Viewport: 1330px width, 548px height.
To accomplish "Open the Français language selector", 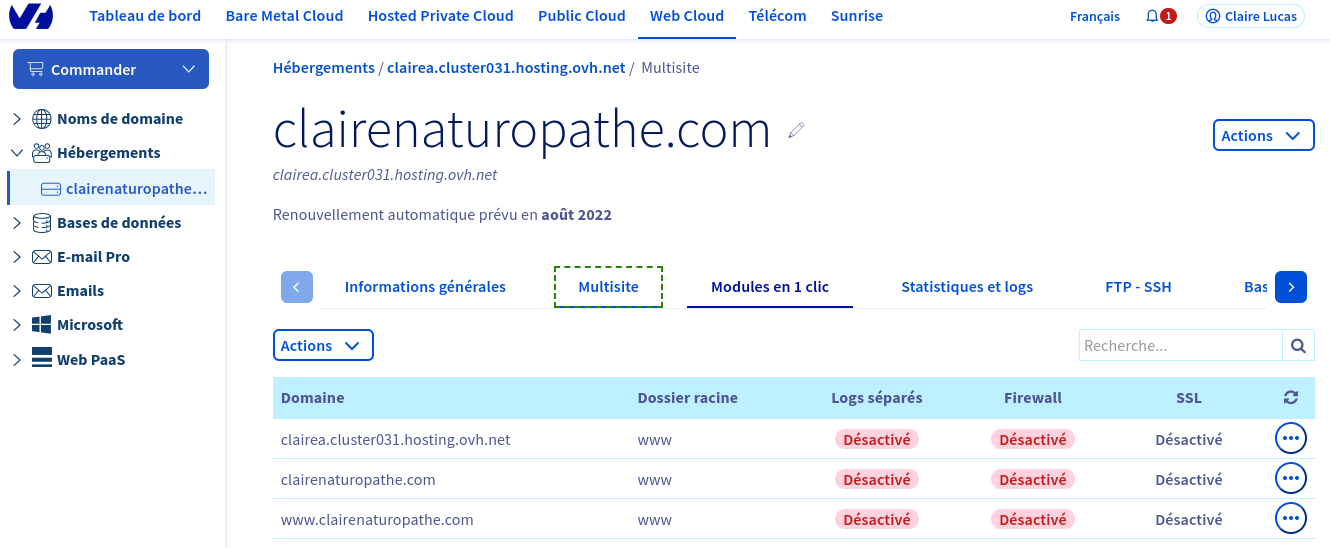I will [x=1094, y=17].
